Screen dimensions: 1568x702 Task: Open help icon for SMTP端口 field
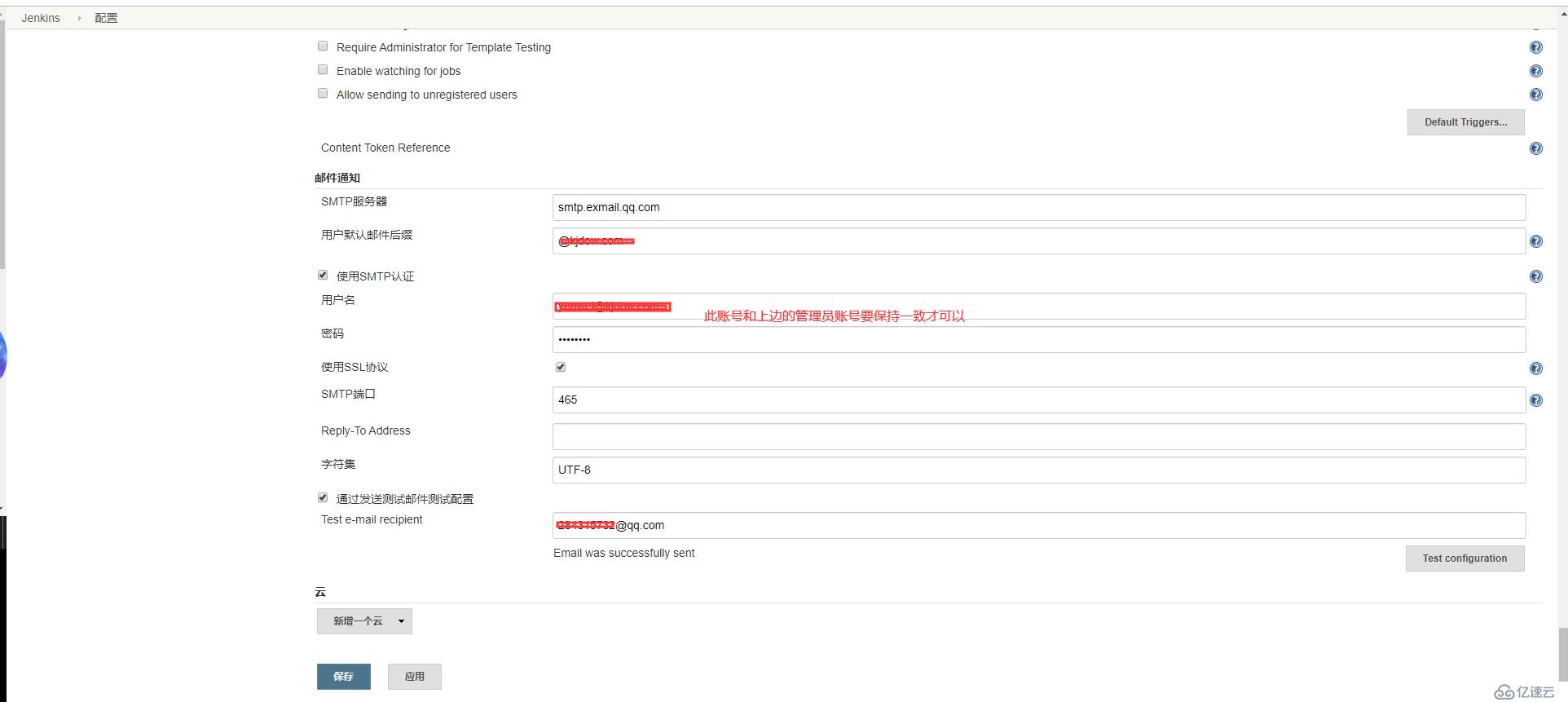pyautogui.click(x=1536, y=400)
